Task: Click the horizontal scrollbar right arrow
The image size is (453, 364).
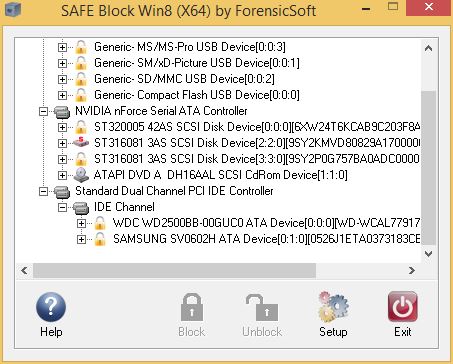Action: tap(412, 270)
